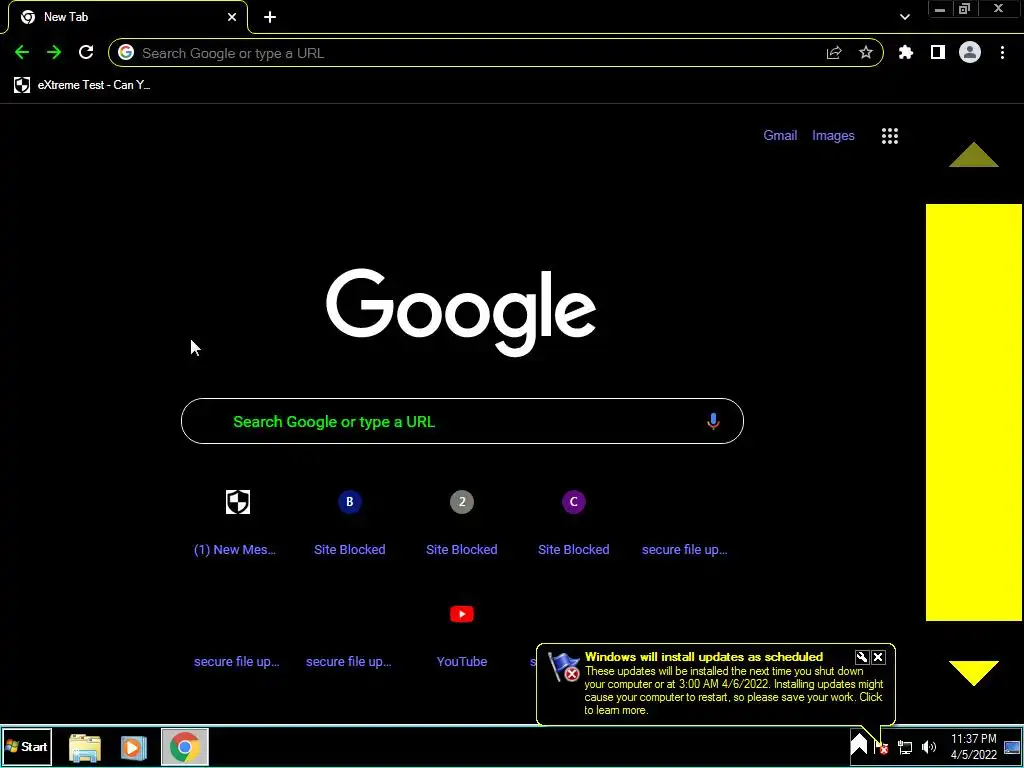Dismiss the Windows update notification
Viewport: 1024px width, 768px height.
(878, 658)
